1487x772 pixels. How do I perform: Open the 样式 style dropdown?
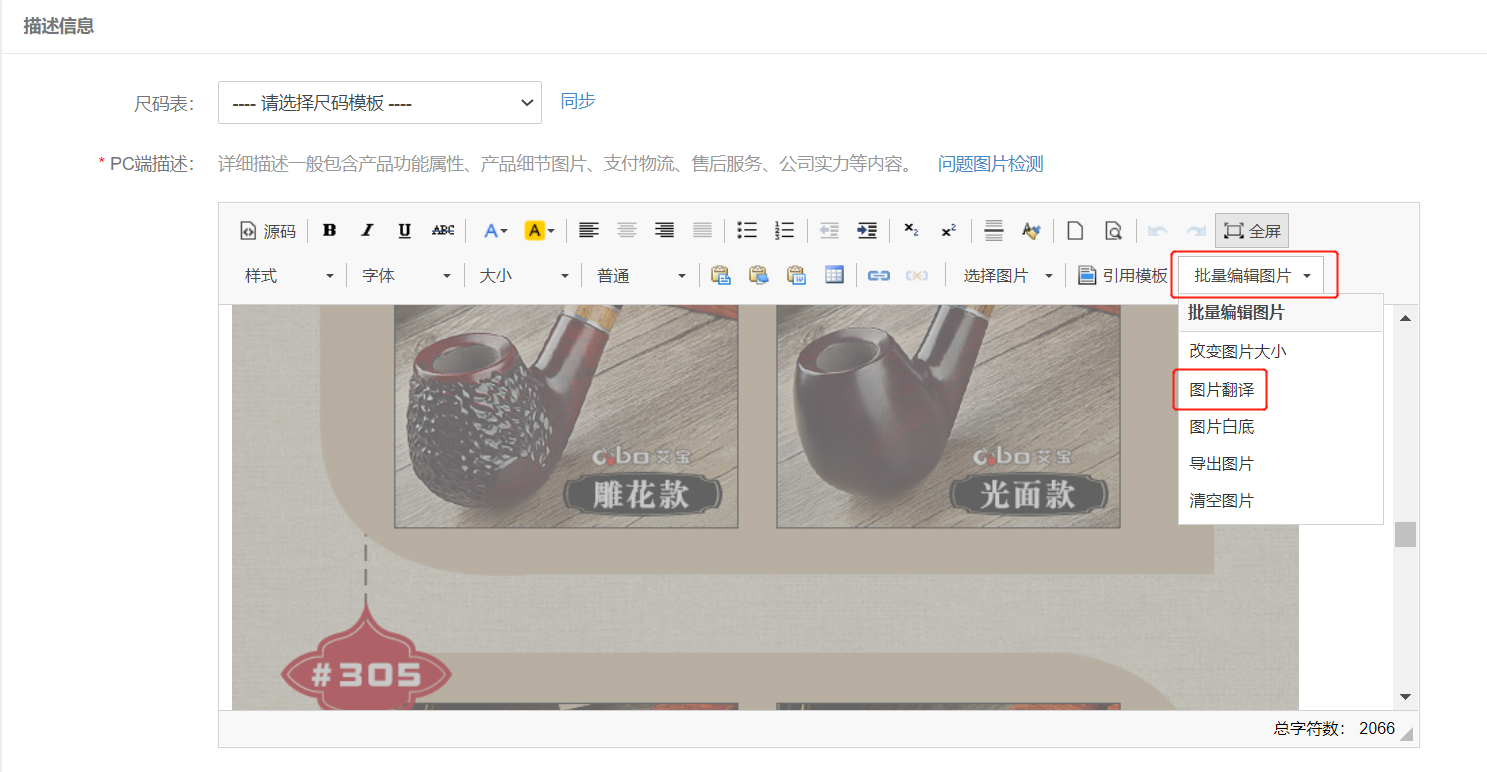[289, 276]
